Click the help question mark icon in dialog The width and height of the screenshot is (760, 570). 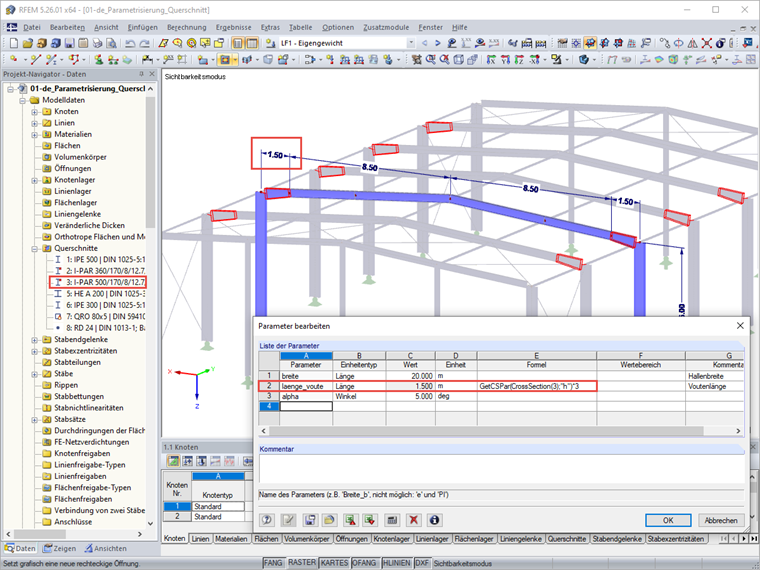pos(267,520)
